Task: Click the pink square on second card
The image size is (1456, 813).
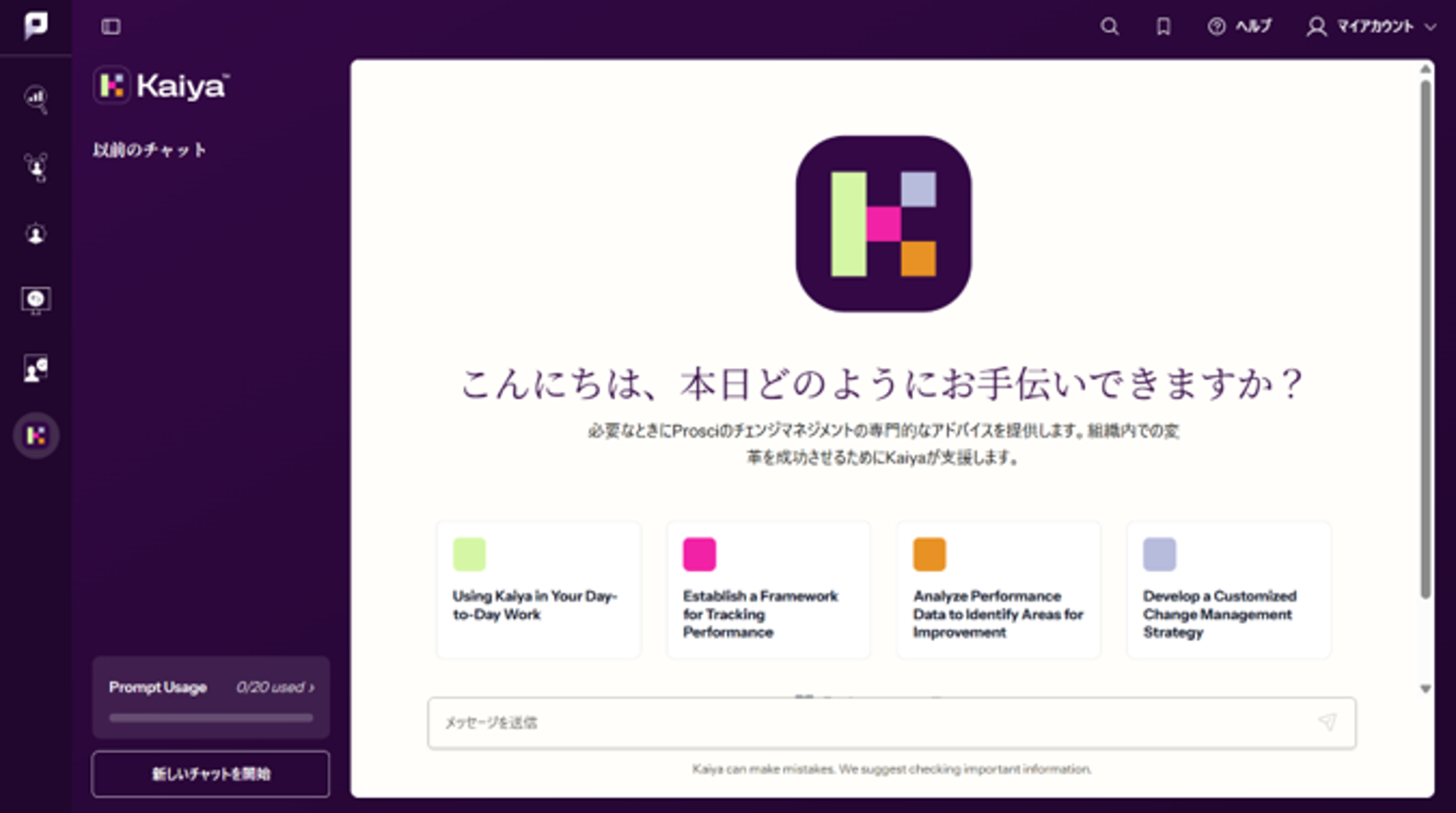Action: 700,554
